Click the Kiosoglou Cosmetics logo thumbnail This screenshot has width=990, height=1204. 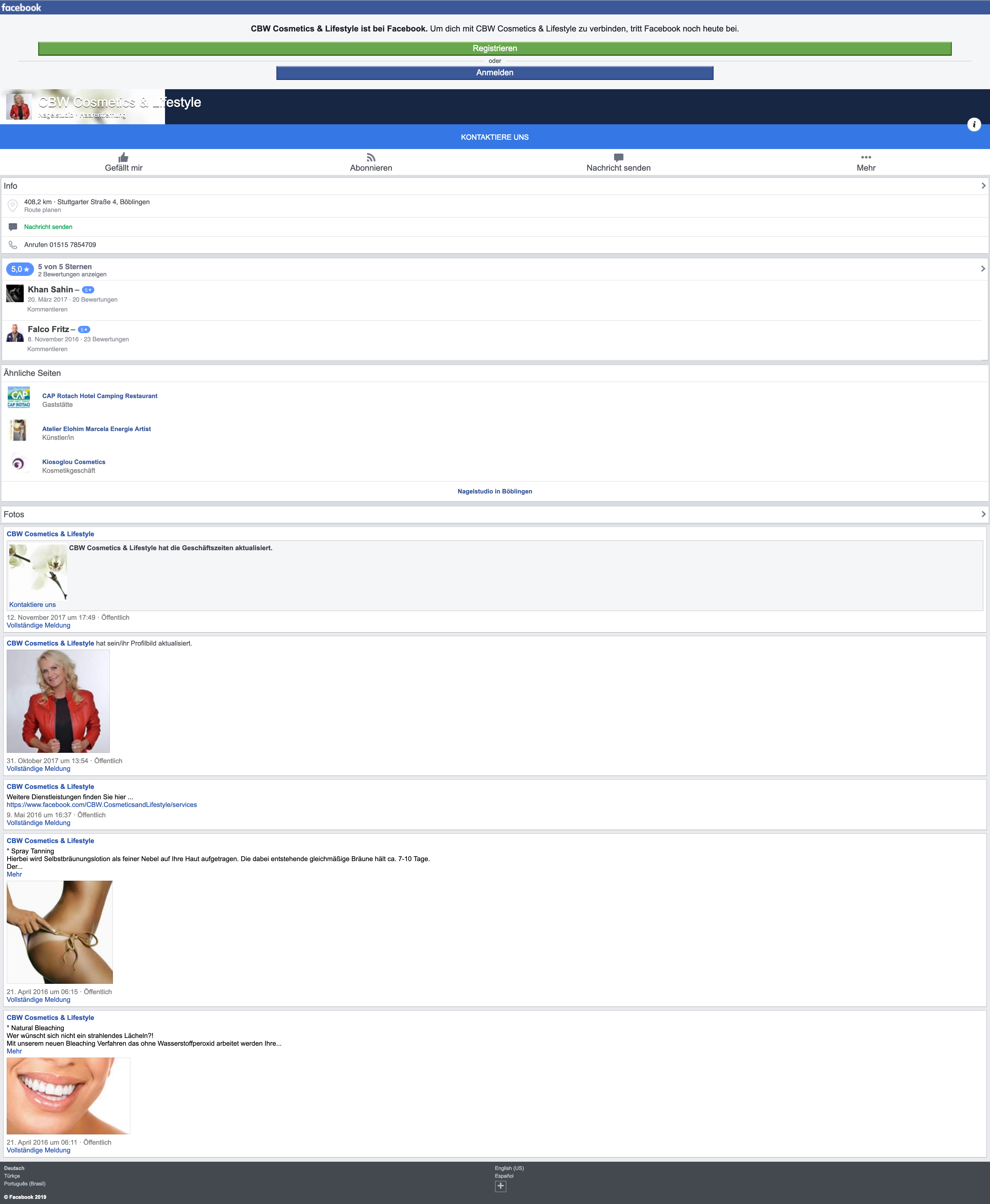click(x=19, y=463)
